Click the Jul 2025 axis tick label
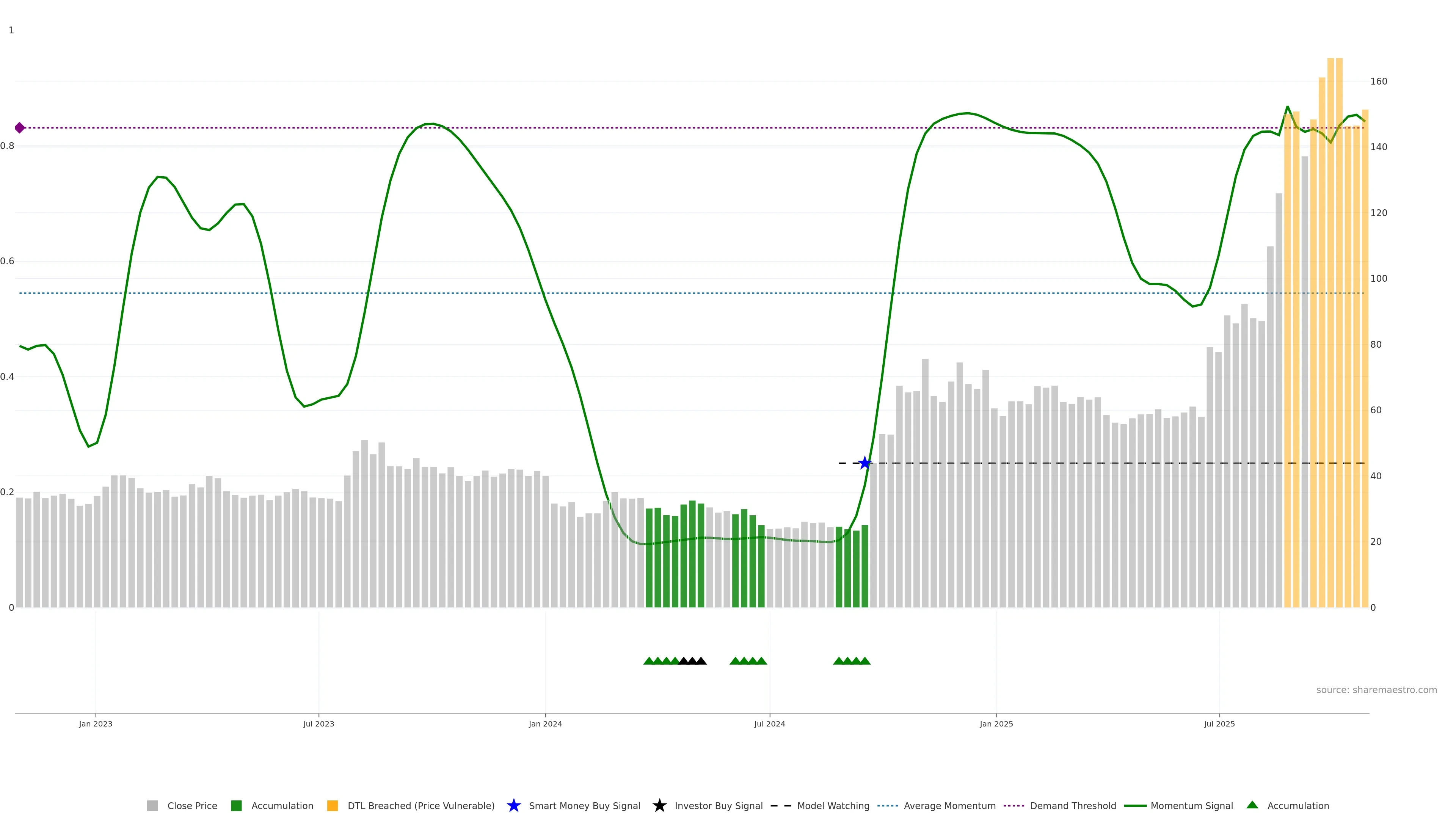Viewport: 1456px width, 819px height. pyautogui.click(x=1219, y=724)
